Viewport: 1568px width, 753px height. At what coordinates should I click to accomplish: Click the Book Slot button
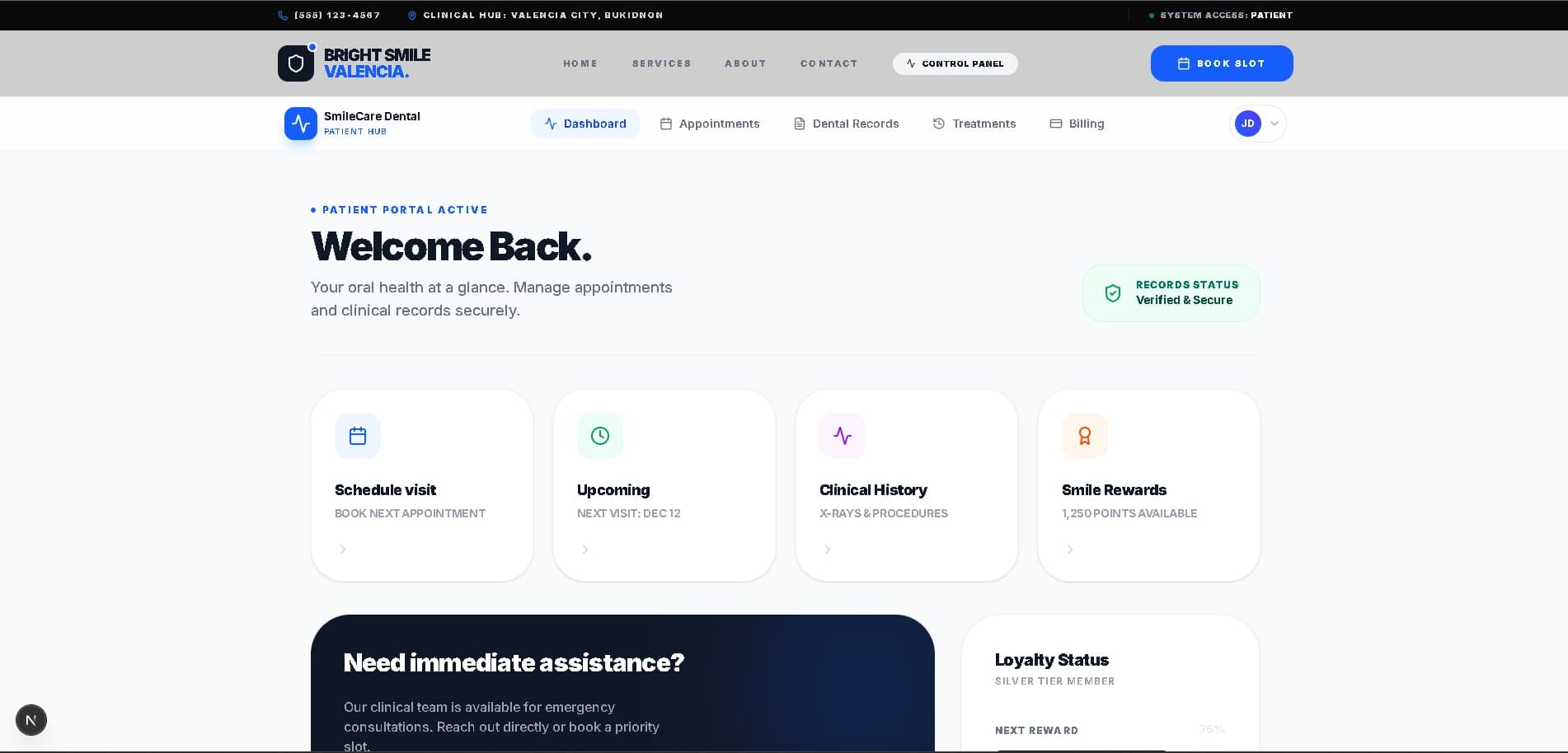click(x=1222, y=63)
